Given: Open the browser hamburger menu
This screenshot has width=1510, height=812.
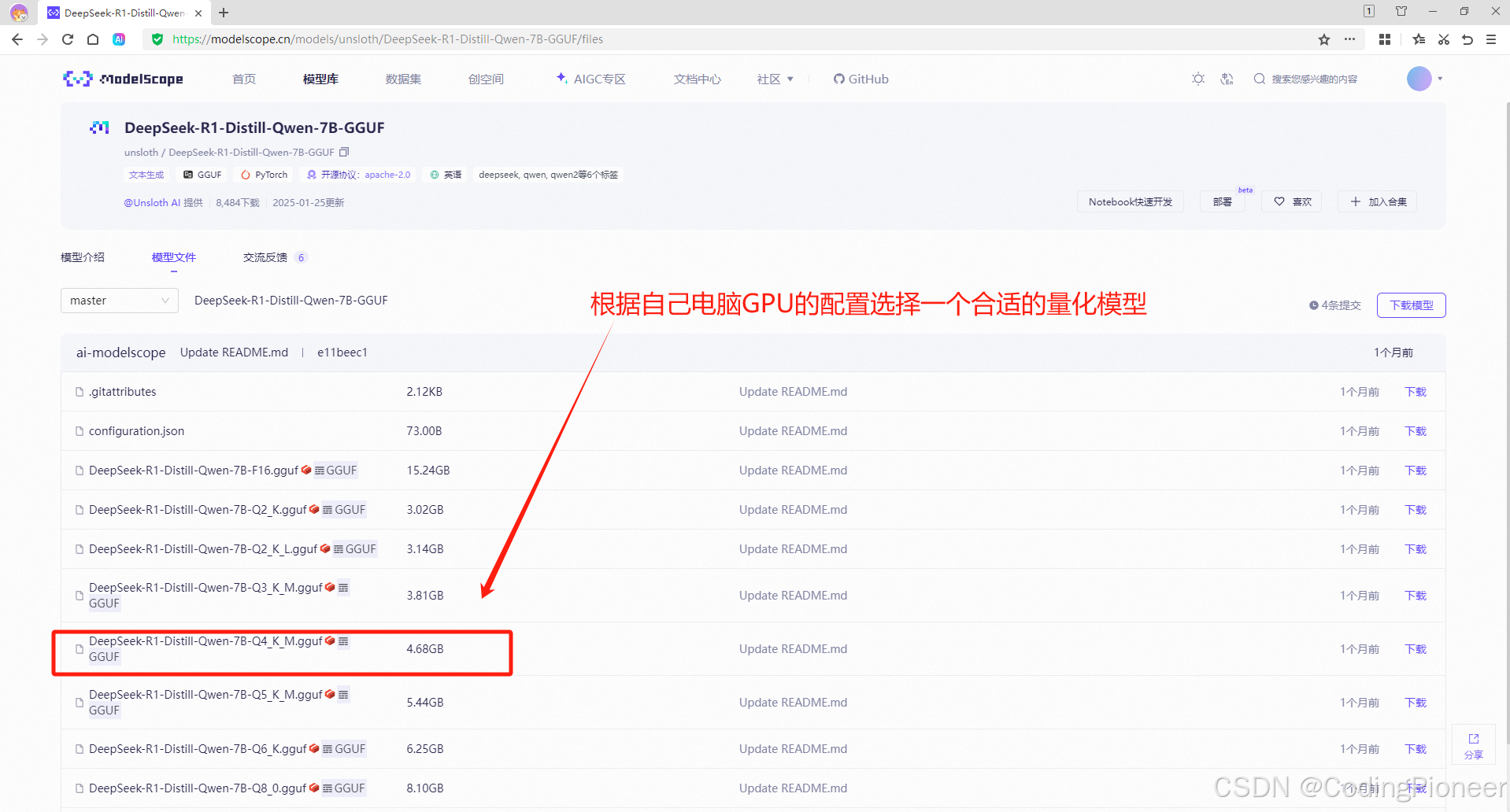Looking at the screenshot, I should pyautogui.click(x=1491, y=39).
